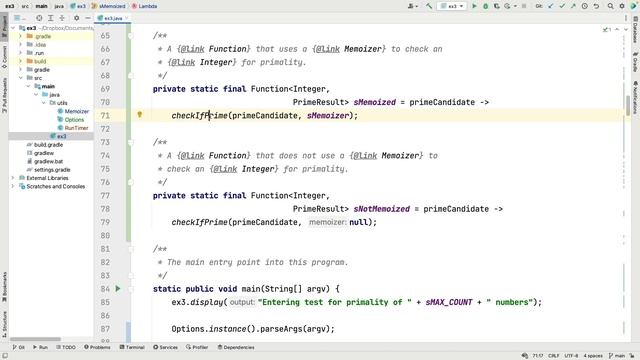
Task: Click the editor vertical scrollbar thumb
Action: [x=628, y=105]
